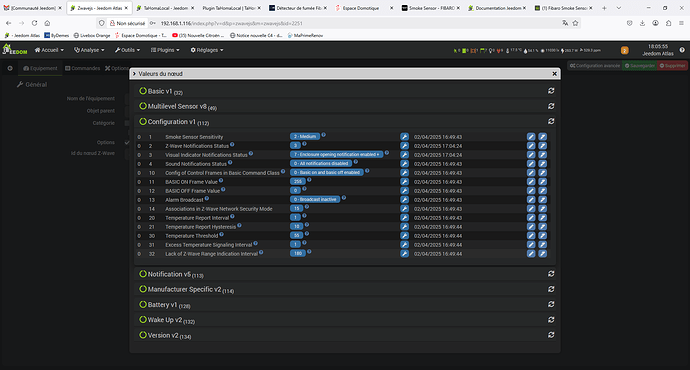Open the Analyse menu
The height and width of the screenshot is (370, 690).
(89, 50)
